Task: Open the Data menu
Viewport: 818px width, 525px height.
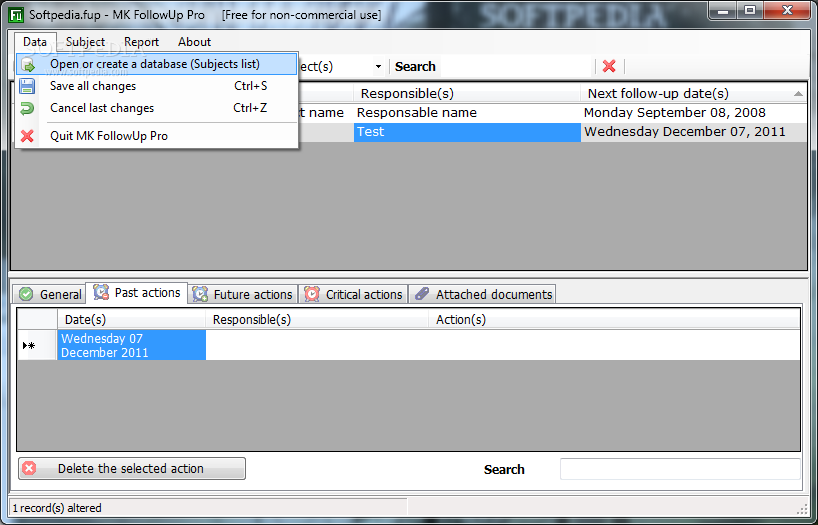Action: pyautogui.click(x=35, y=42)
